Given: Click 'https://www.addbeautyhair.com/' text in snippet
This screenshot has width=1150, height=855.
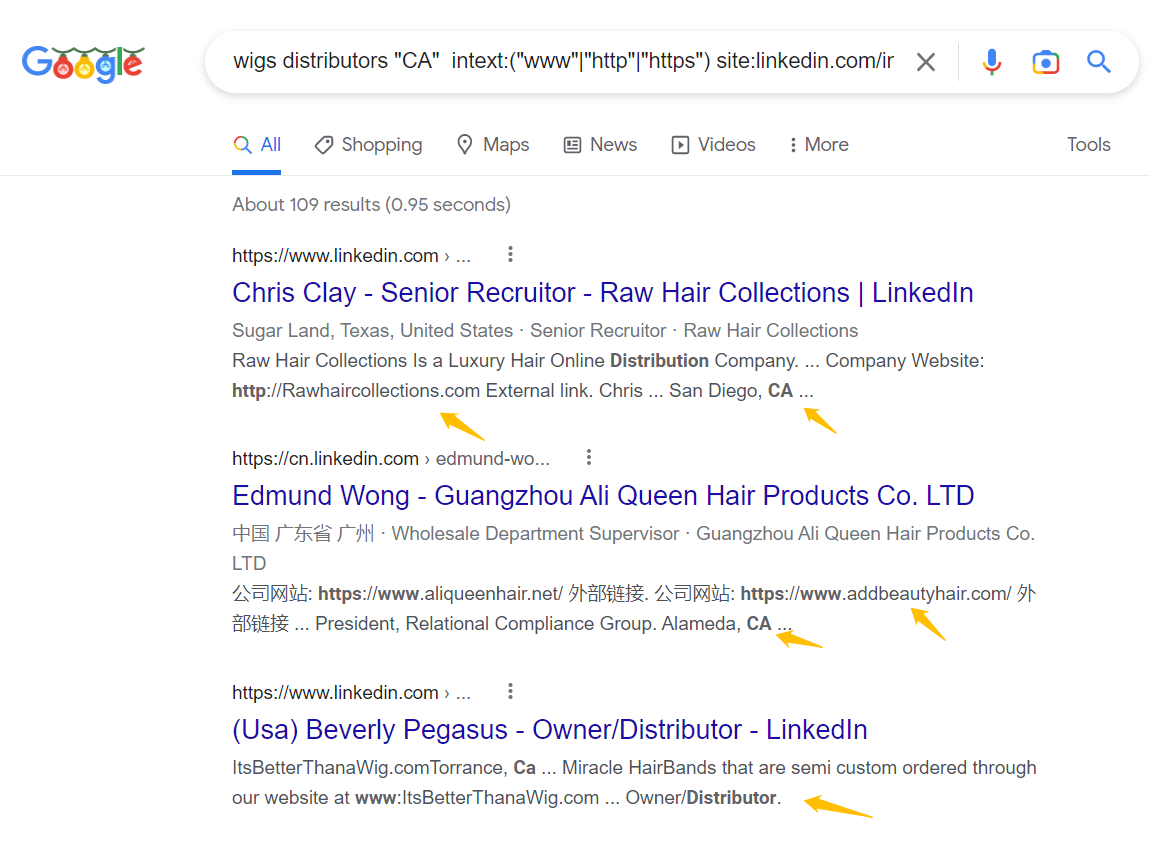Looking at the screenshot, I should (x=876, y=593).
